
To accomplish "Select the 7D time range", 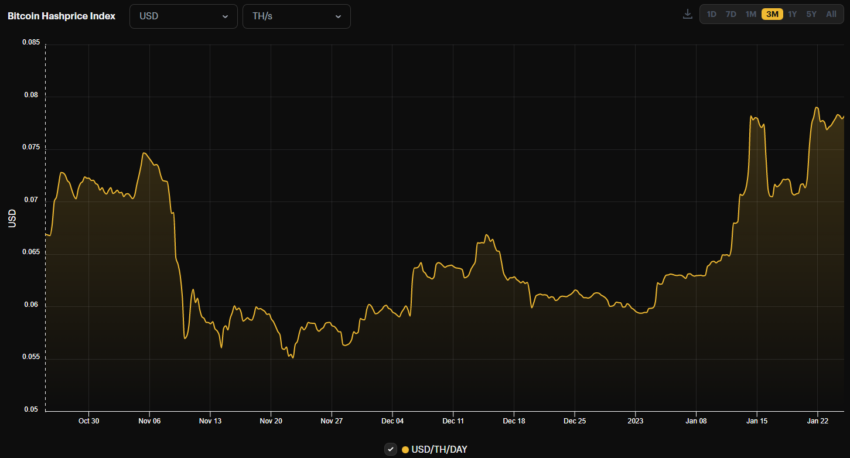I will [x=731, y=14].
